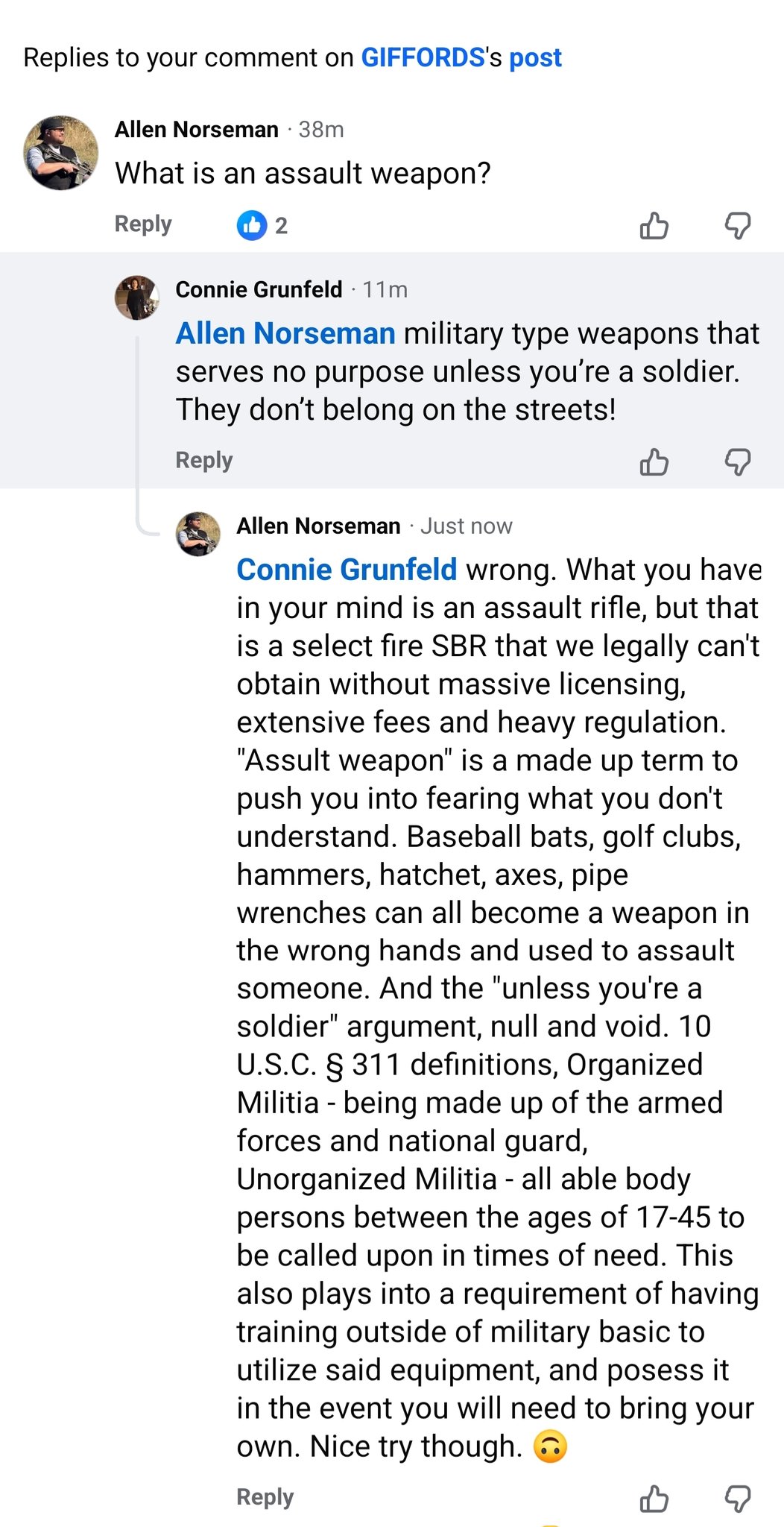The width and height of the screenshot is (784, 1527).
Task: Open Allen Norseman's large profile picture
Action: 61,153
